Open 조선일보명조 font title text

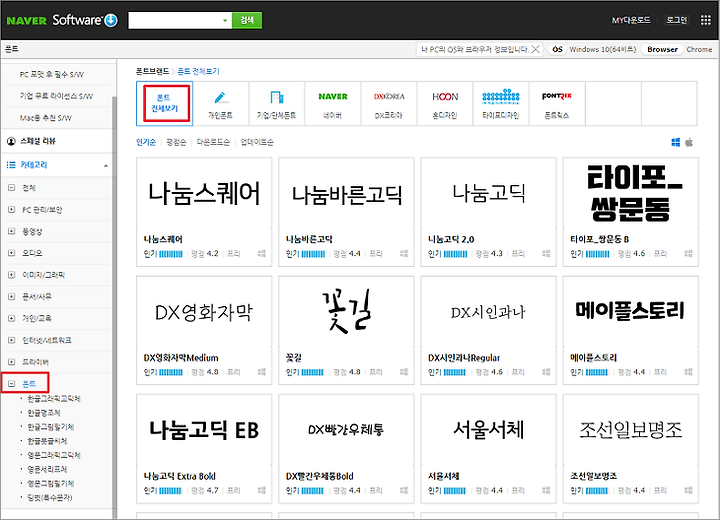point(593,476)
